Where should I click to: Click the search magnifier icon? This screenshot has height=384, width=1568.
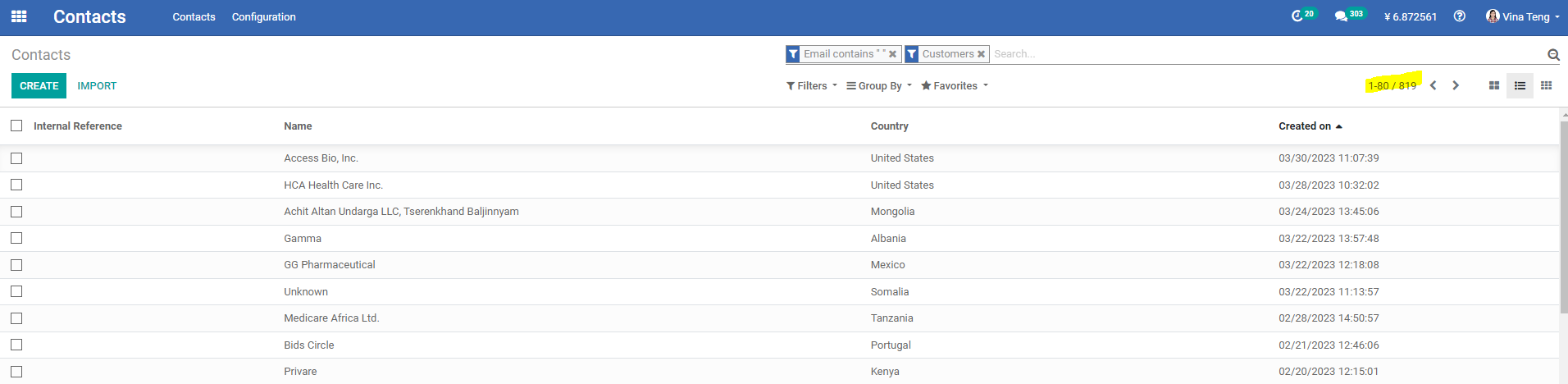(1553, 55)
